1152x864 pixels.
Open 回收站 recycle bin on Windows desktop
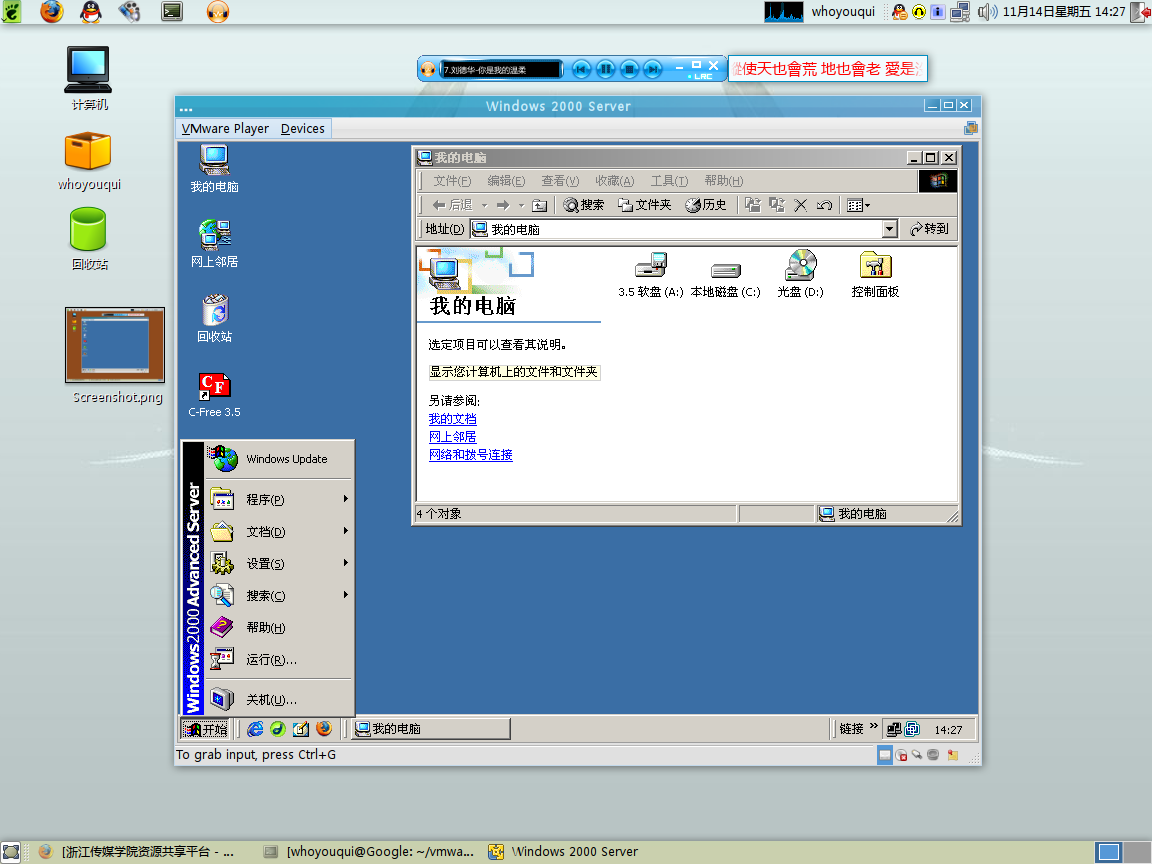coord(215,319)
